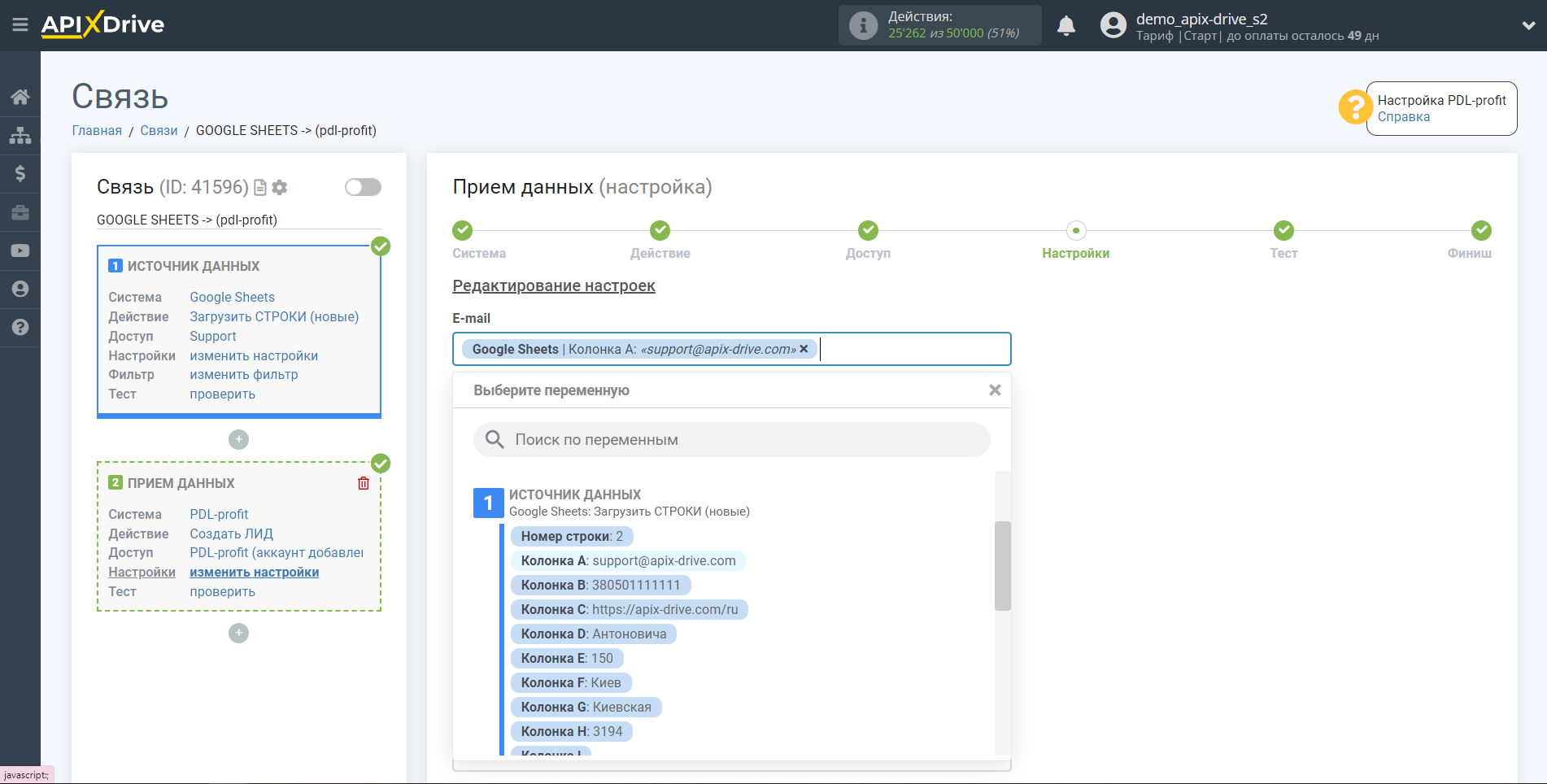
Task: Click the search magnifier icon
Action: click(x=495, y=440)
